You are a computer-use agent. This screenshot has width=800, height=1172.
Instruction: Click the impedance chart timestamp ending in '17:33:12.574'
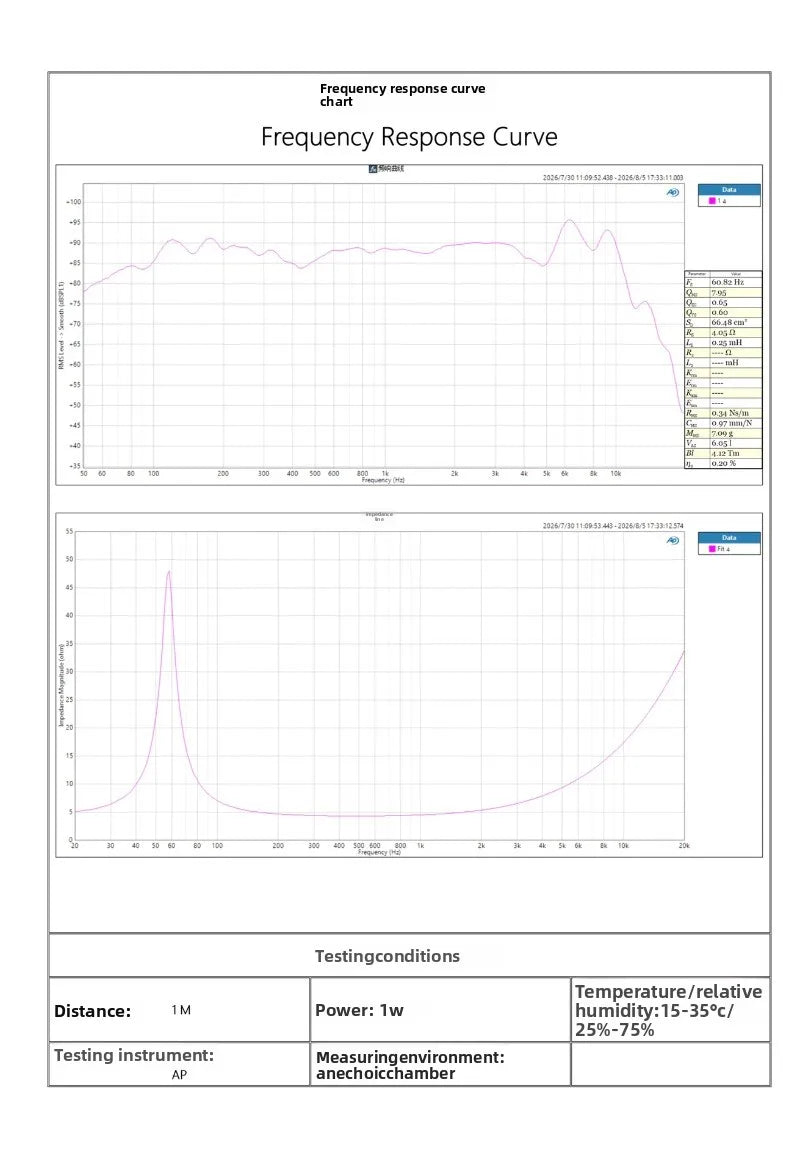click(612, 525)
